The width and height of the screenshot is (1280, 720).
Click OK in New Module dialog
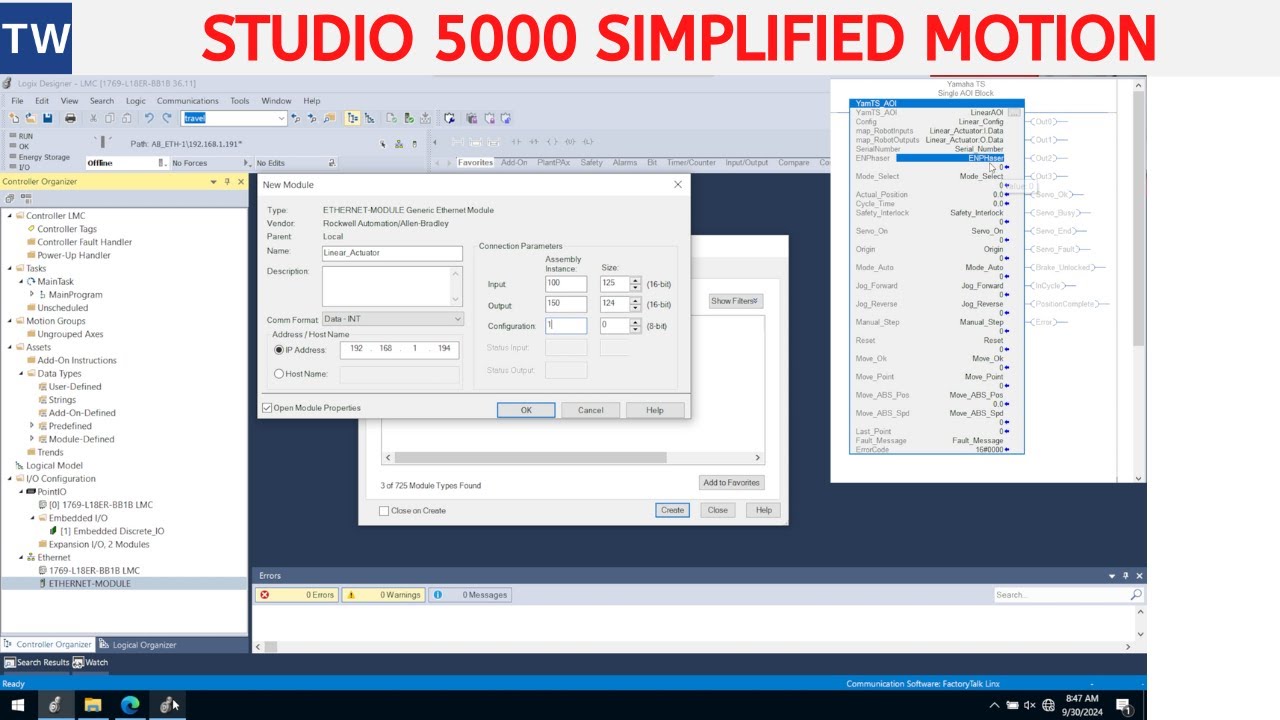click(x=526, y=410)
